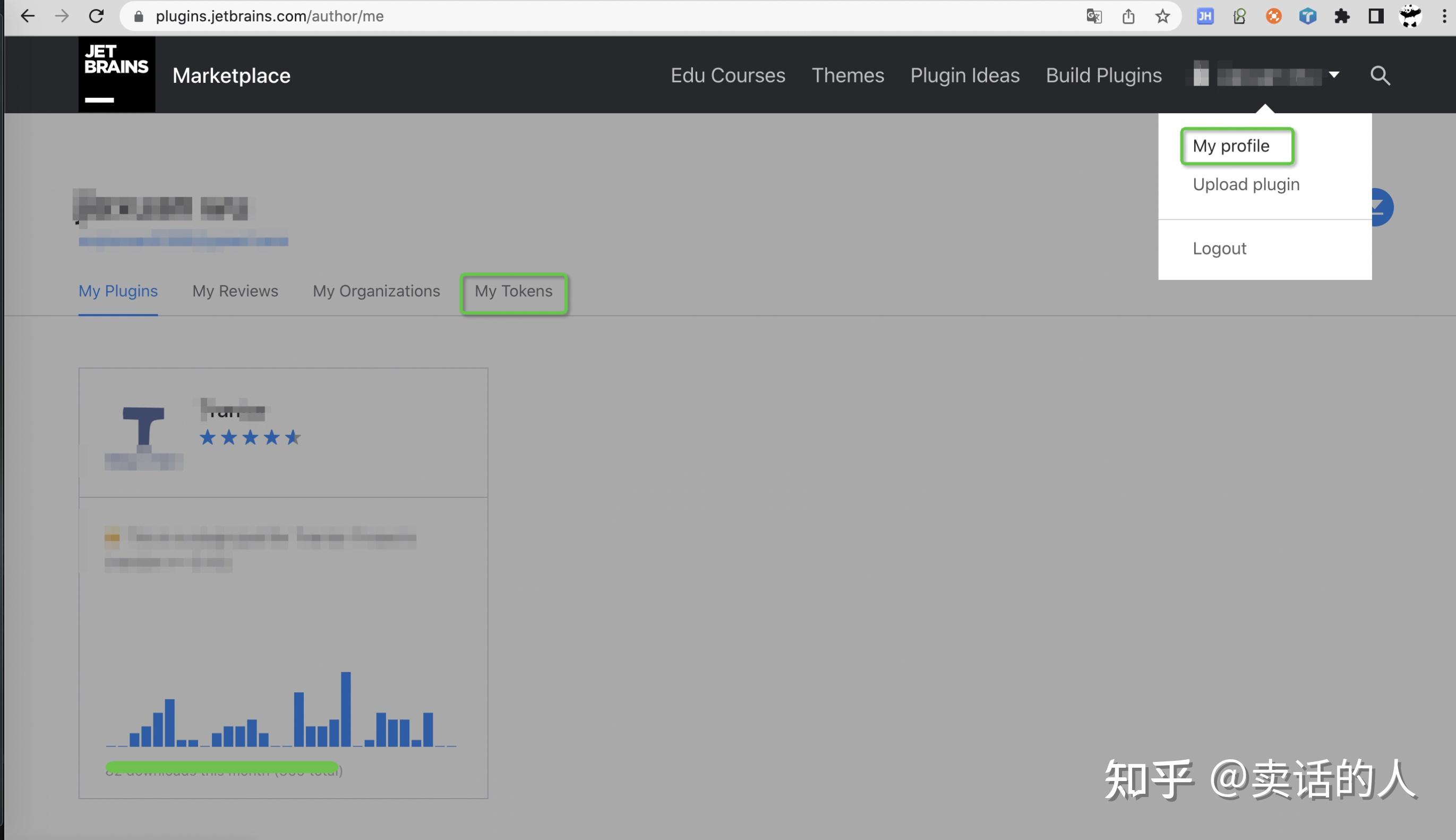Select My profile from the menu
The image size is (1456, 840).
click(x=1231, y=146)
